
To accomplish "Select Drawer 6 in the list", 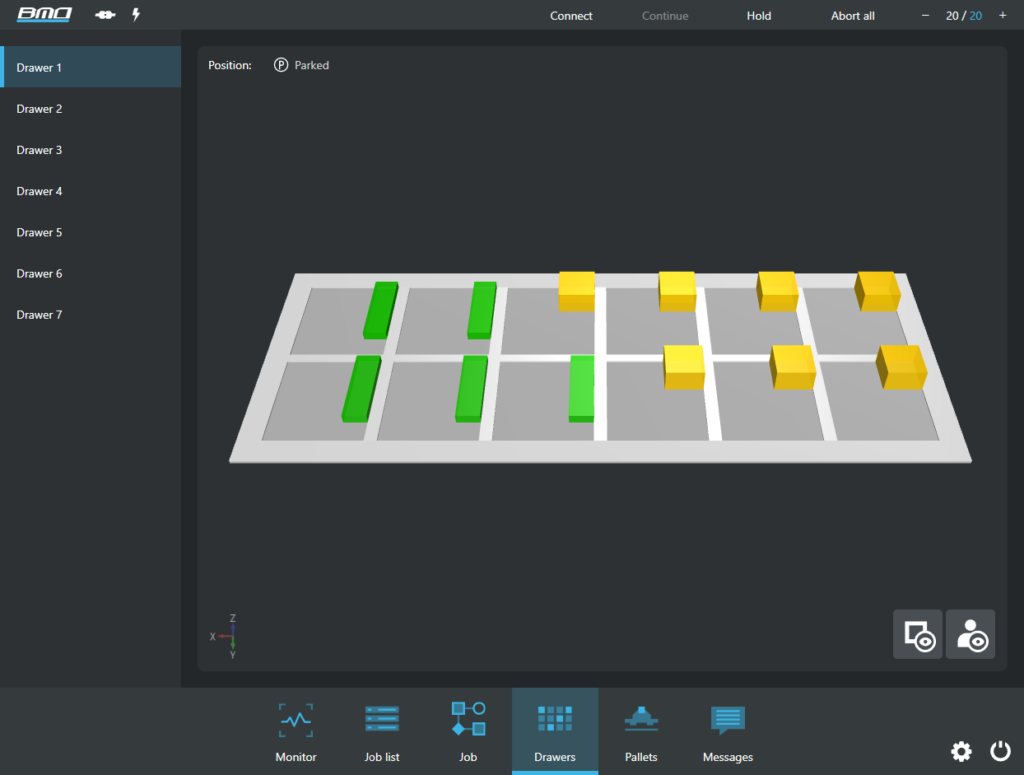I will [x=91, y=273].
